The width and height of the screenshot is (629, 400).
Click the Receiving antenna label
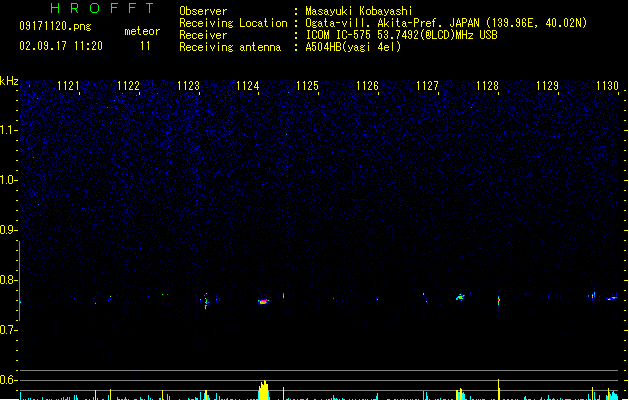click(230, 47)
